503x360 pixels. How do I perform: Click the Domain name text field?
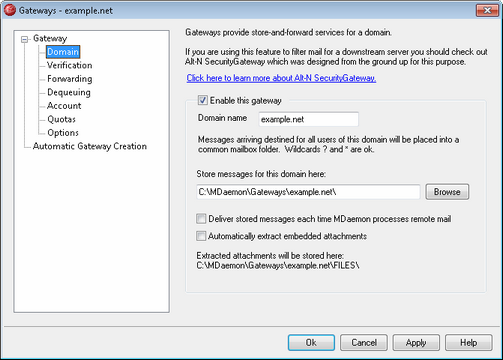tap(309, 119)
